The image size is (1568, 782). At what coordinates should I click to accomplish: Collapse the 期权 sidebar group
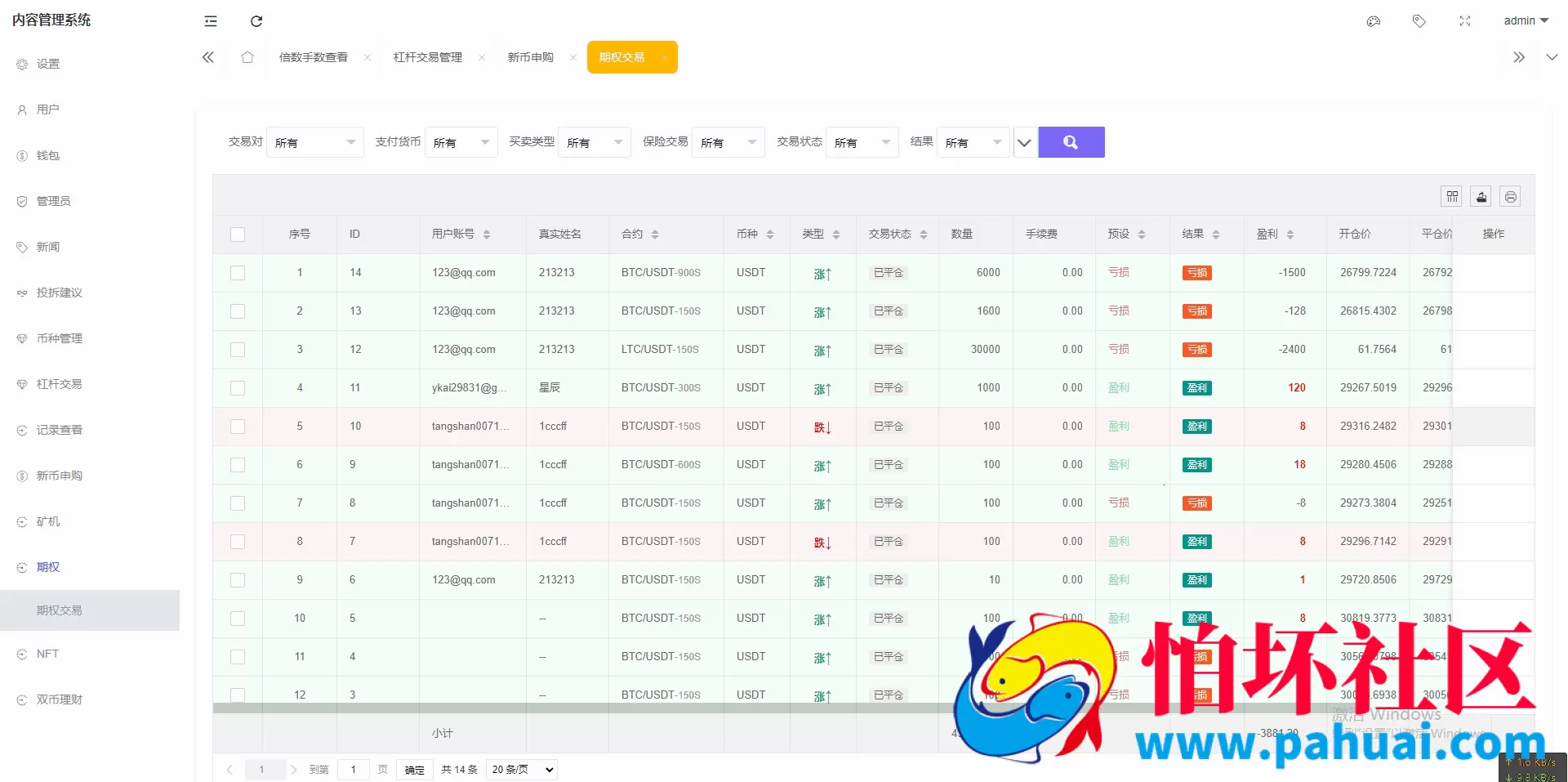[x=90, y=567]
